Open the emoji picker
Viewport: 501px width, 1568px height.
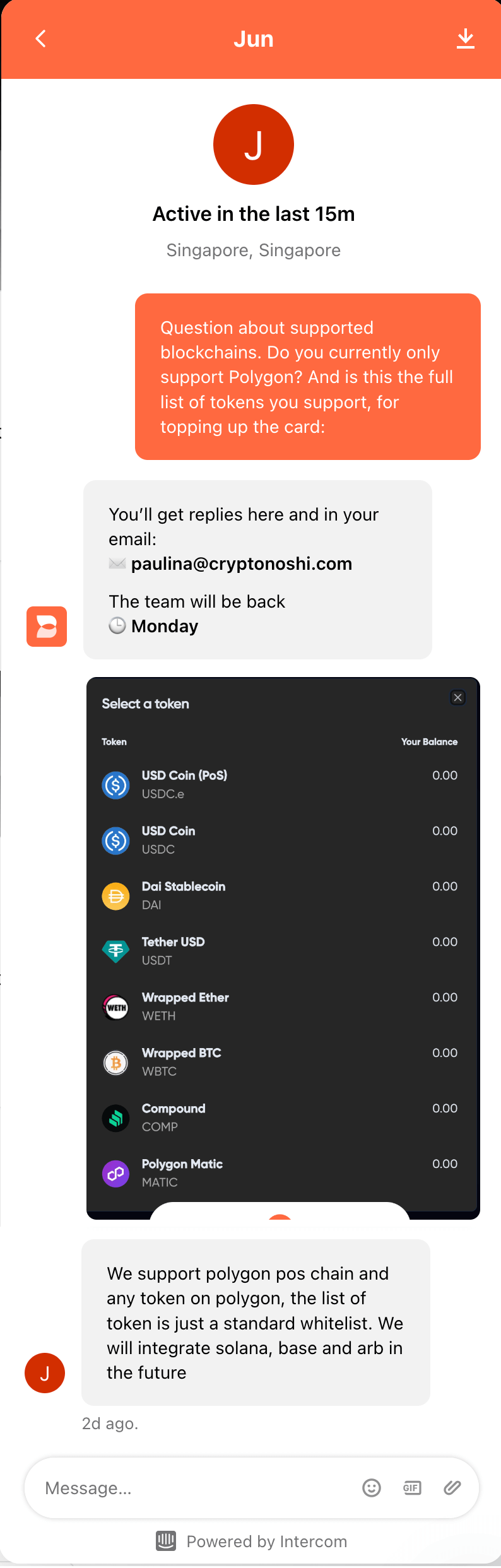pos(372,1488)
